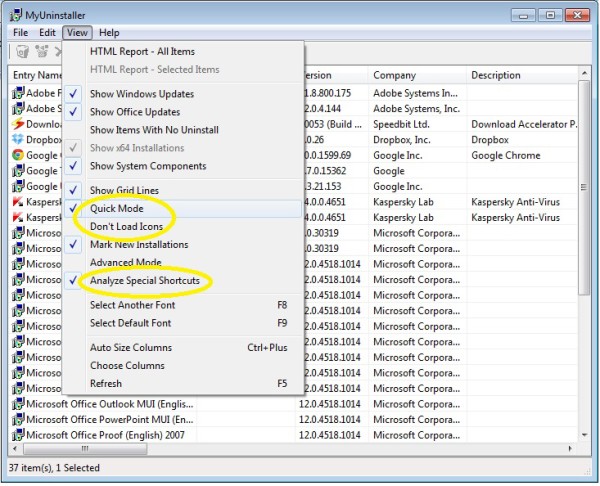
Task: Open the Help menu
Action: [109, 33]
